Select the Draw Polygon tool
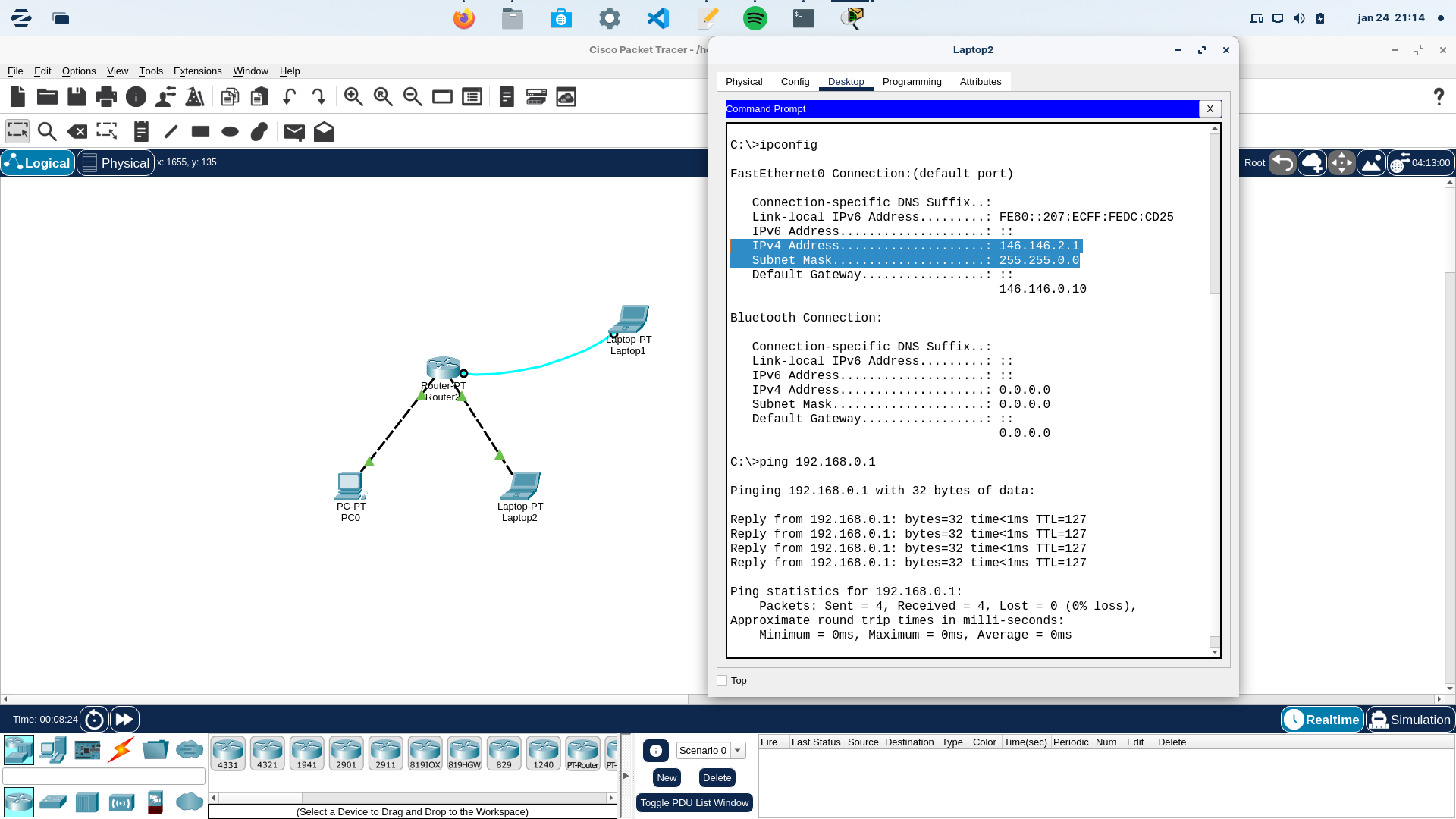Viewport: 1456px width, 819px height. tap(259, 131)
